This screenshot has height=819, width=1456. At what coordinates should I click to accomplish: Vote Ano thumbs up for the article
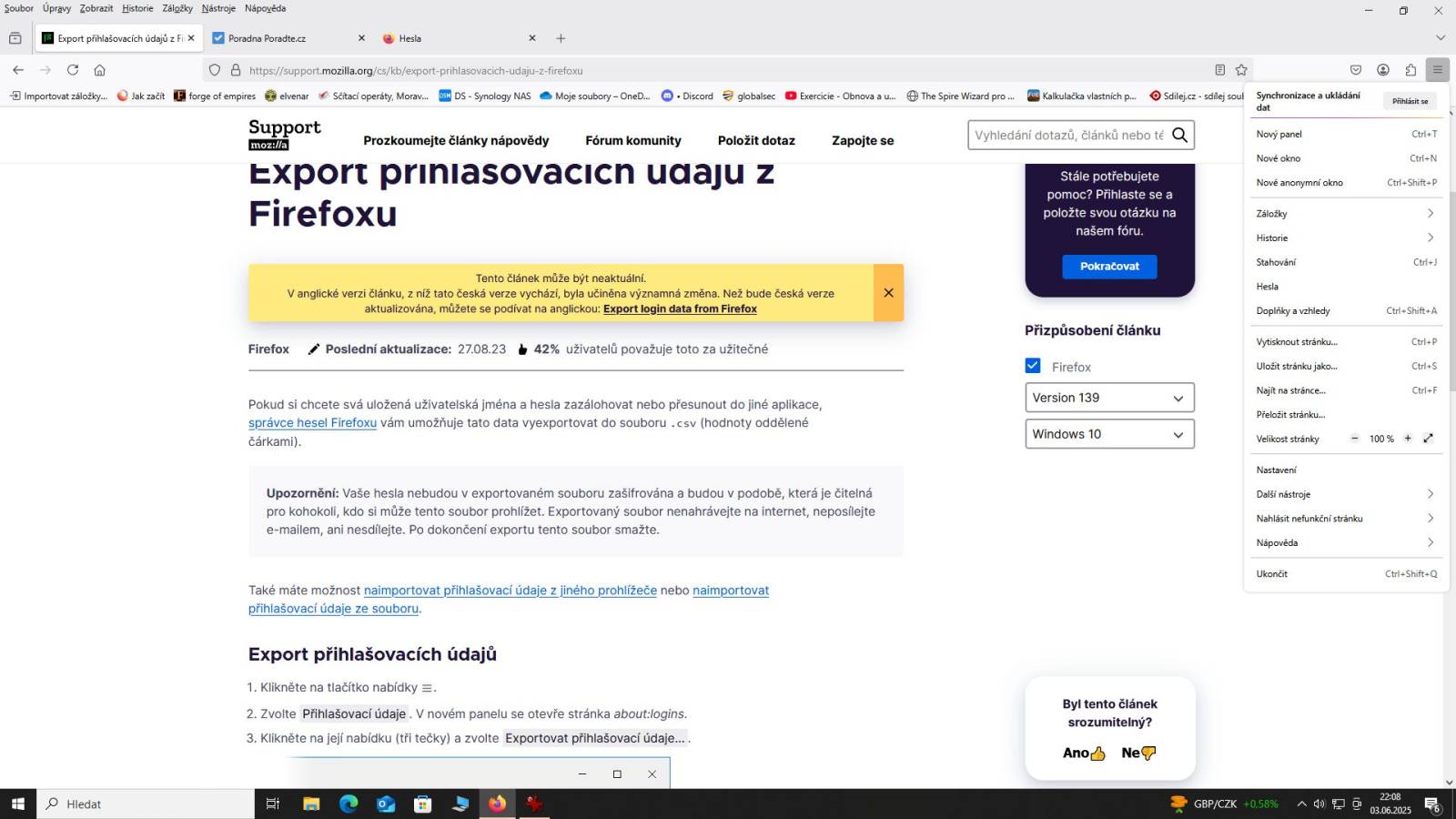tap(1084, 753)
